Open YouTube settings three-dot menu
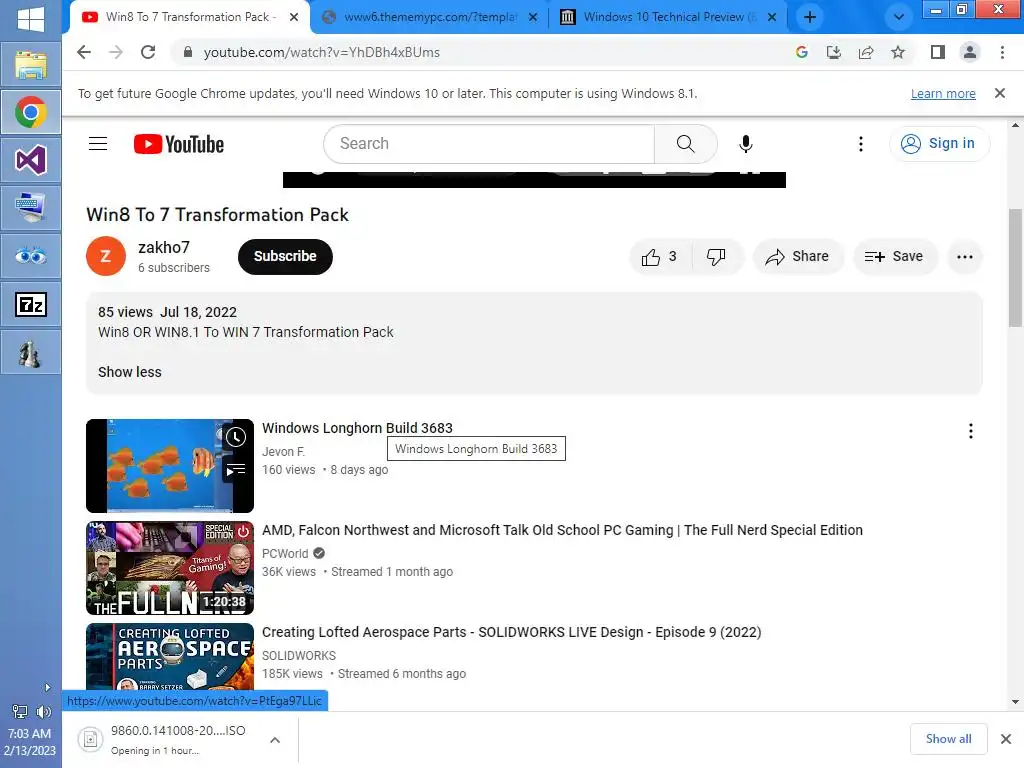Viewport: 1024px width, 768px height. point(861,144)
